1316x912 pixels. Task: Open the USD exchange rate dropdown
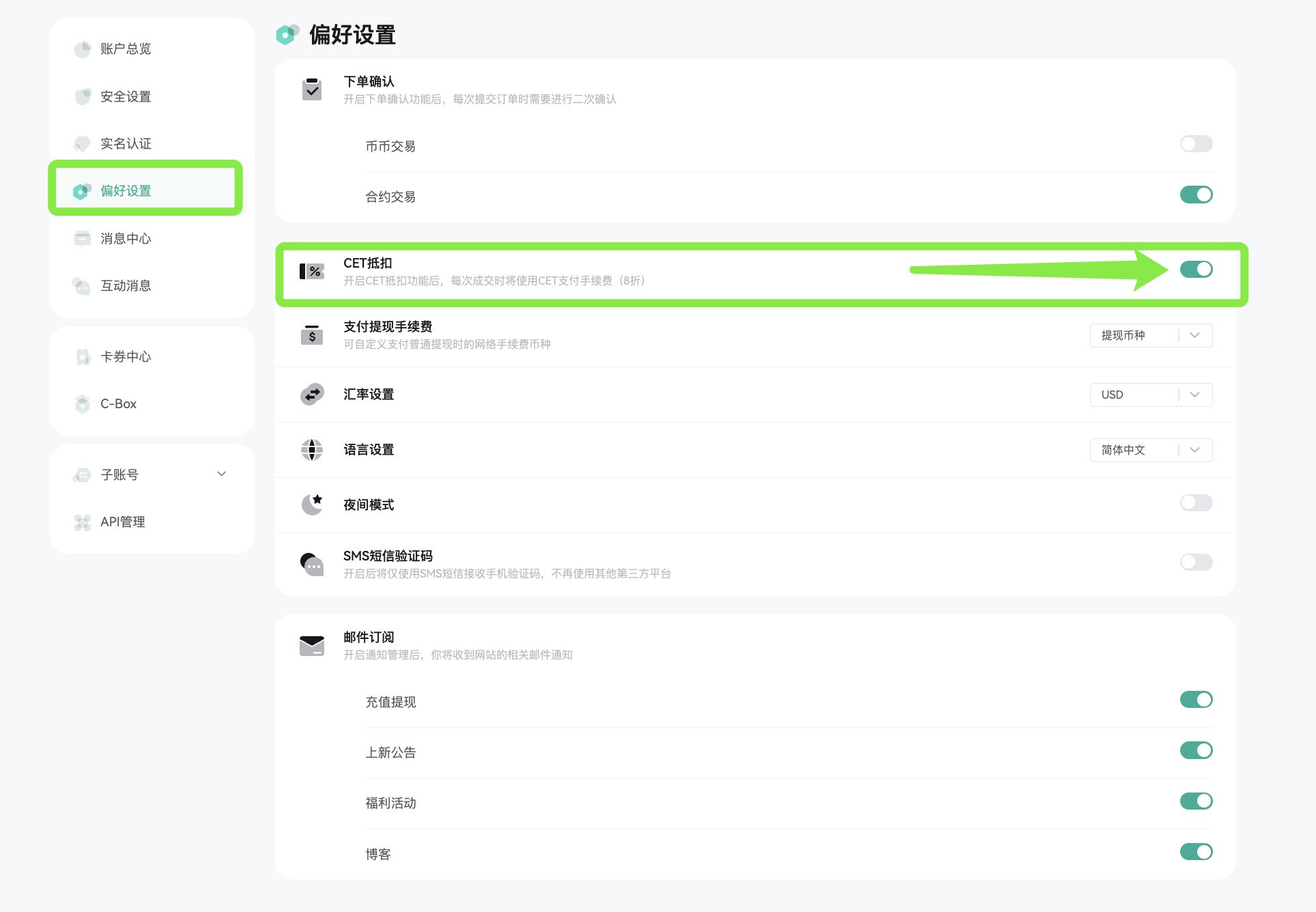[1151, 395]
